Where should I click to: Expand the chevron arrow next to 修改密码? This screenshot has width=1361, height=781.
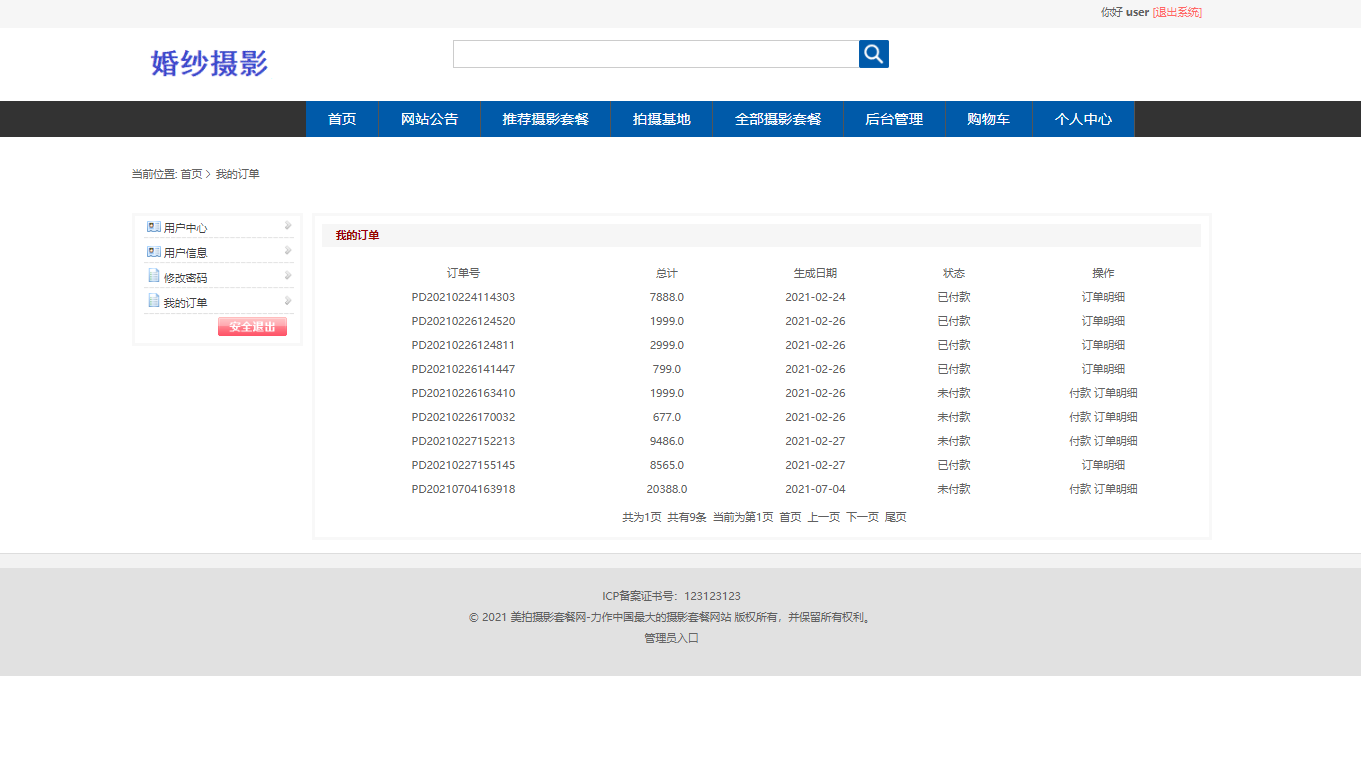click(287, 275)
